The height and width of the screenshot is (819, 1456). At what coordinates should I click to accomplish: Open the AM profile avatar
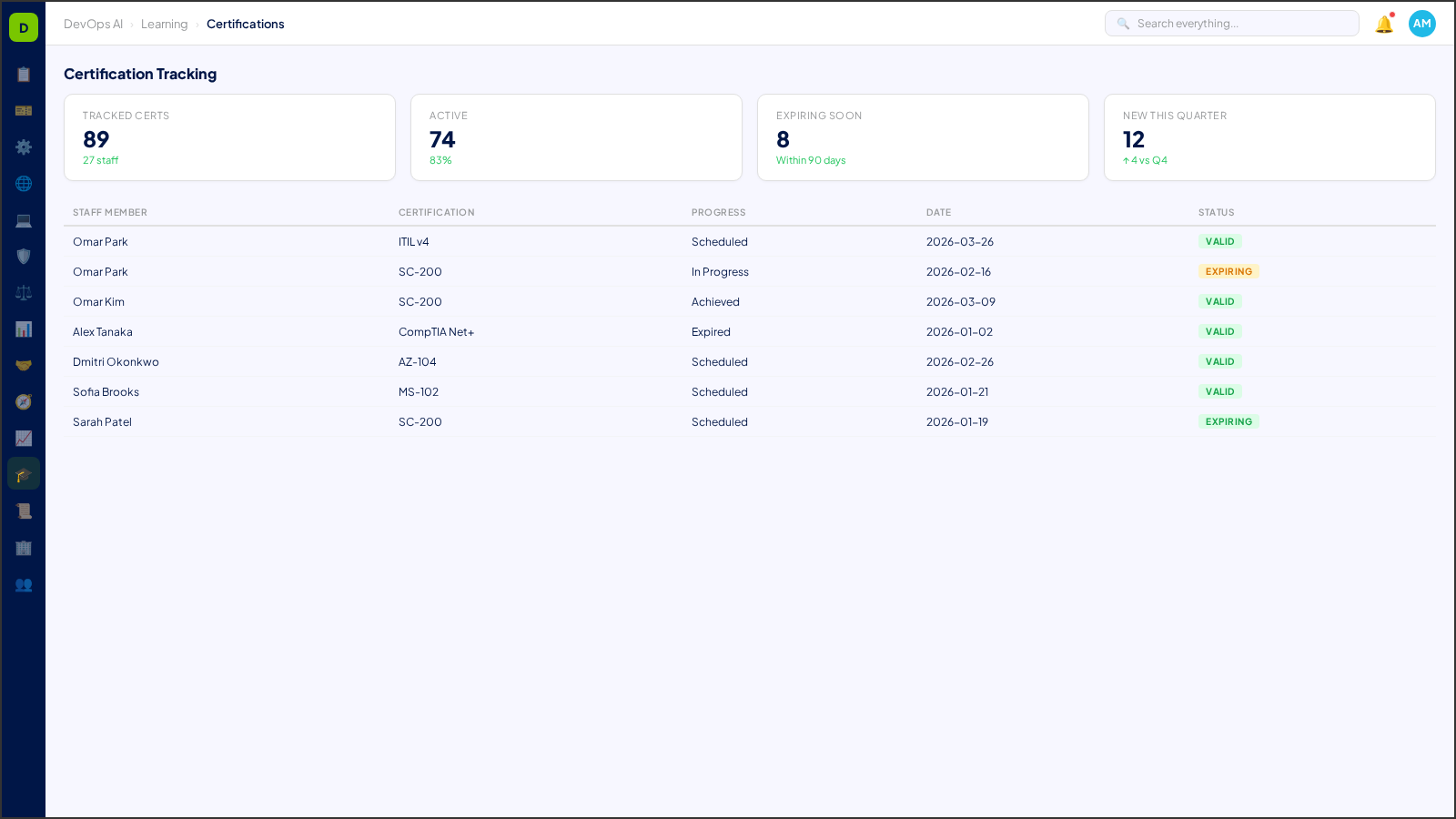tap(1421, 24)
